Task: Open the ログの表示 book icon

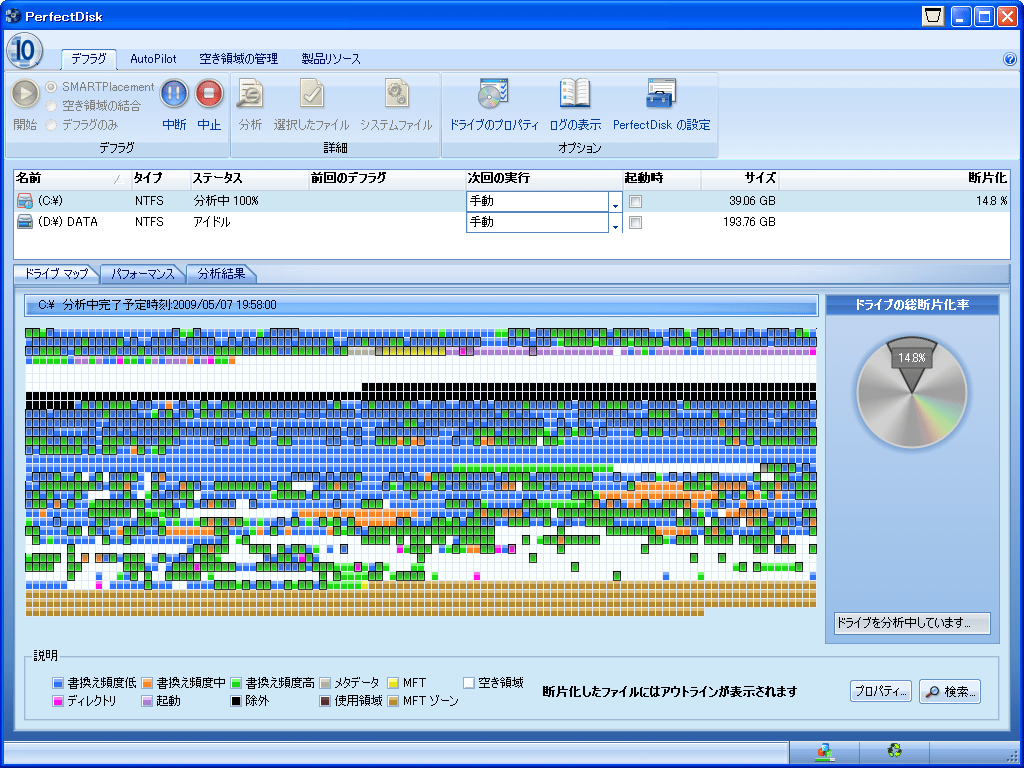Action: click(x=575, y=93)
